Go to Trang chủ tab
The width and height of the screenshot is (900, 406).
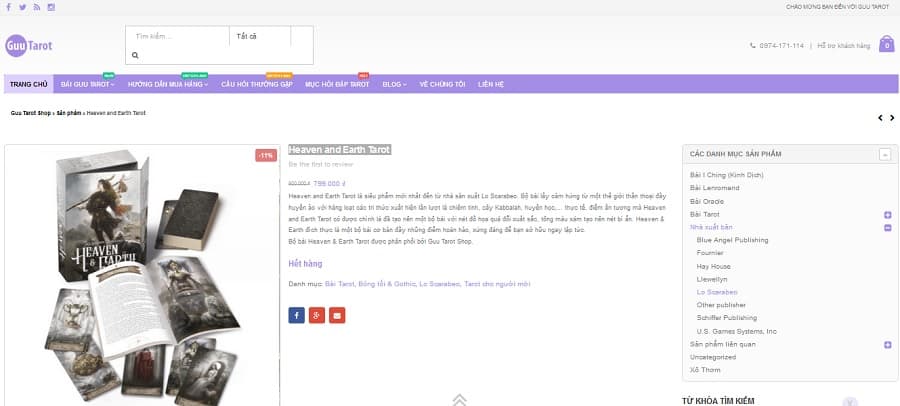[29, 84]
